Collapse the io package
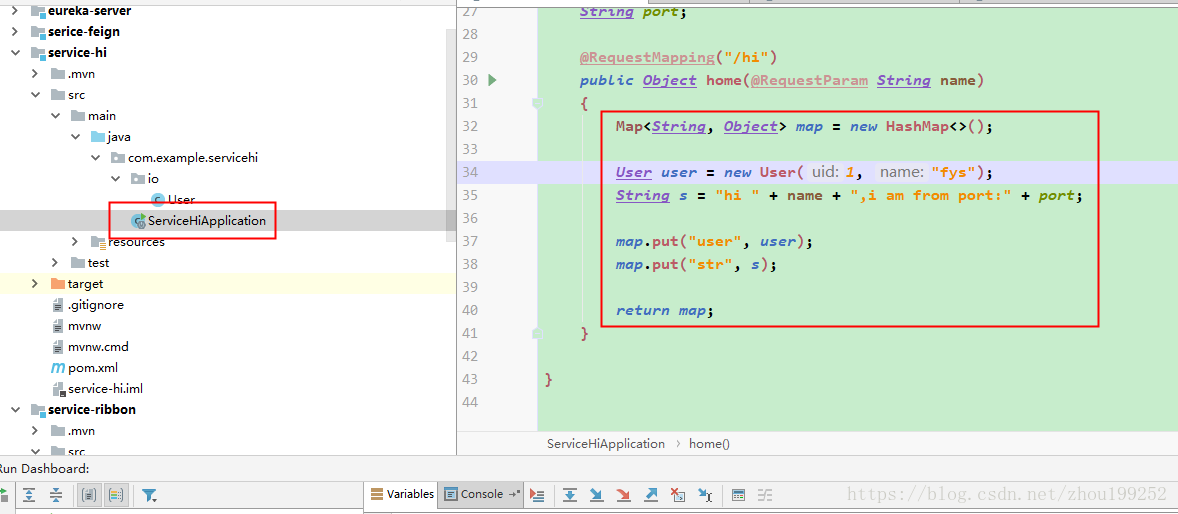1178x514 pixels. pos(115,179)
